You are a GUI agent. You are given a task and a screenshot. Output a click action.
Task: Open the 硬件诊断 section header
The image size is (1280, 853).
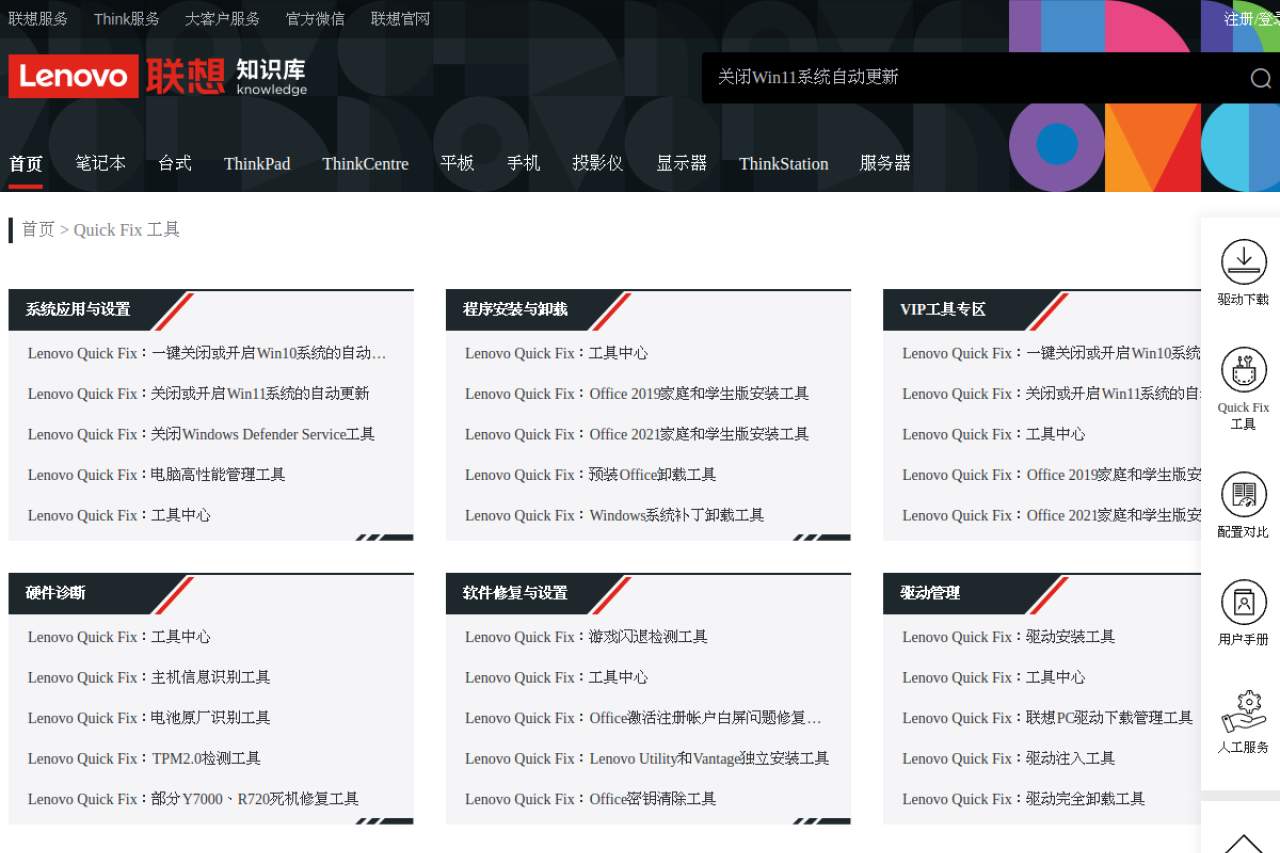[x=56, y=593]
